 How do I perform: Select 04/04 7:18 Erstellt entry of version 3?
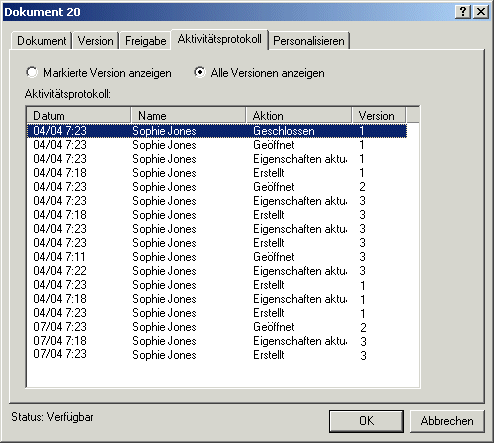coord(217,215)
